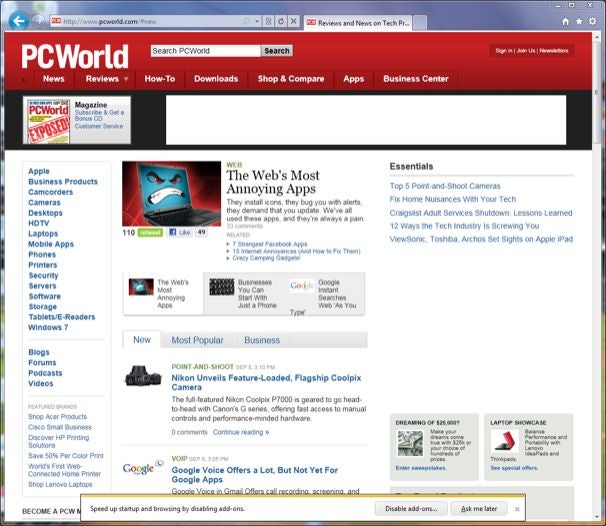Open the News menu item

pos(53,79)
